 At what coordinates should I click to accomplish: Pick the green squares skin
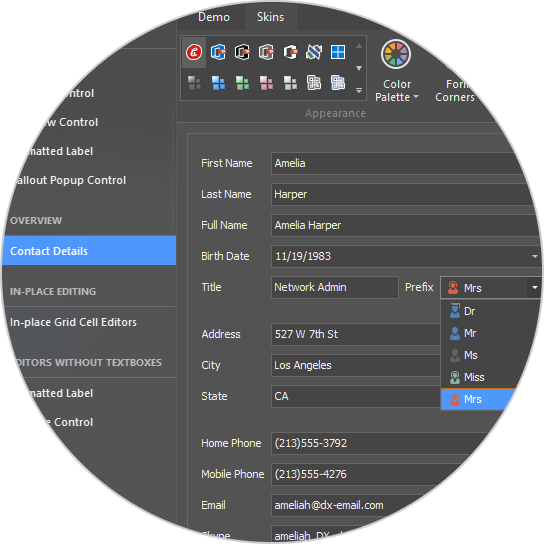click(x=242, y=83)
